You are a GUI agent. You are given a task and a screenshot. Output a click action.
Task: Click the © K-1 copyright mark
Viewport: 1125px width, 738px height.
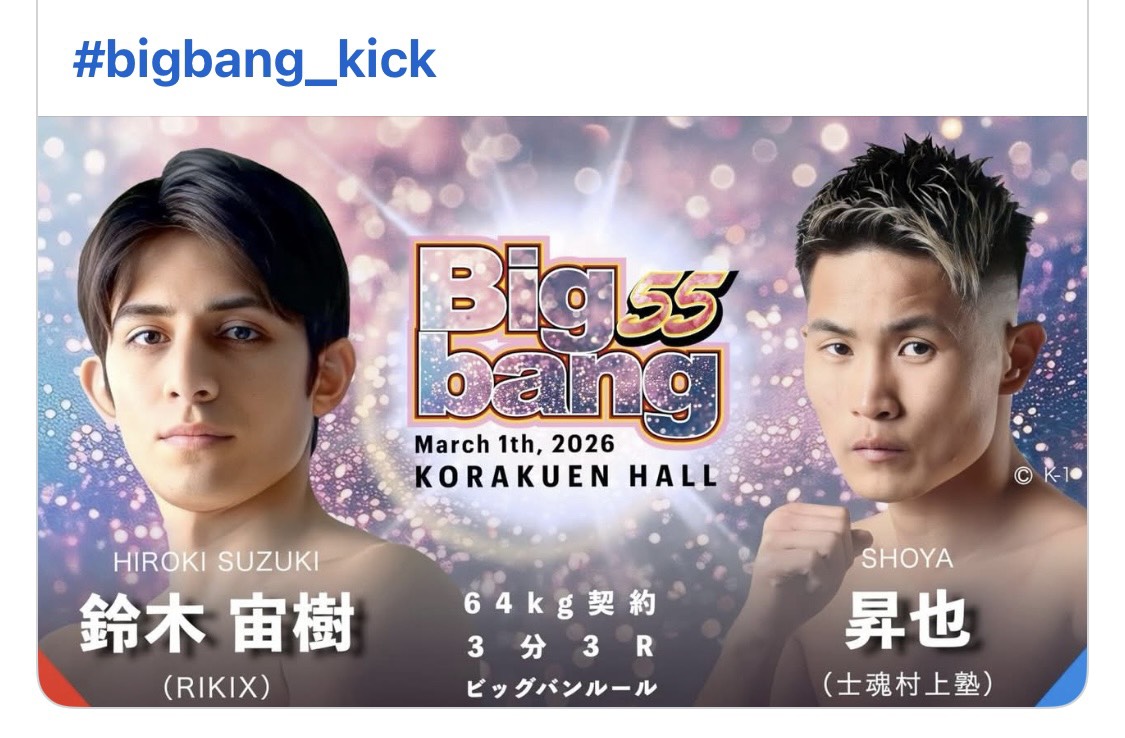click(1046, 476)
